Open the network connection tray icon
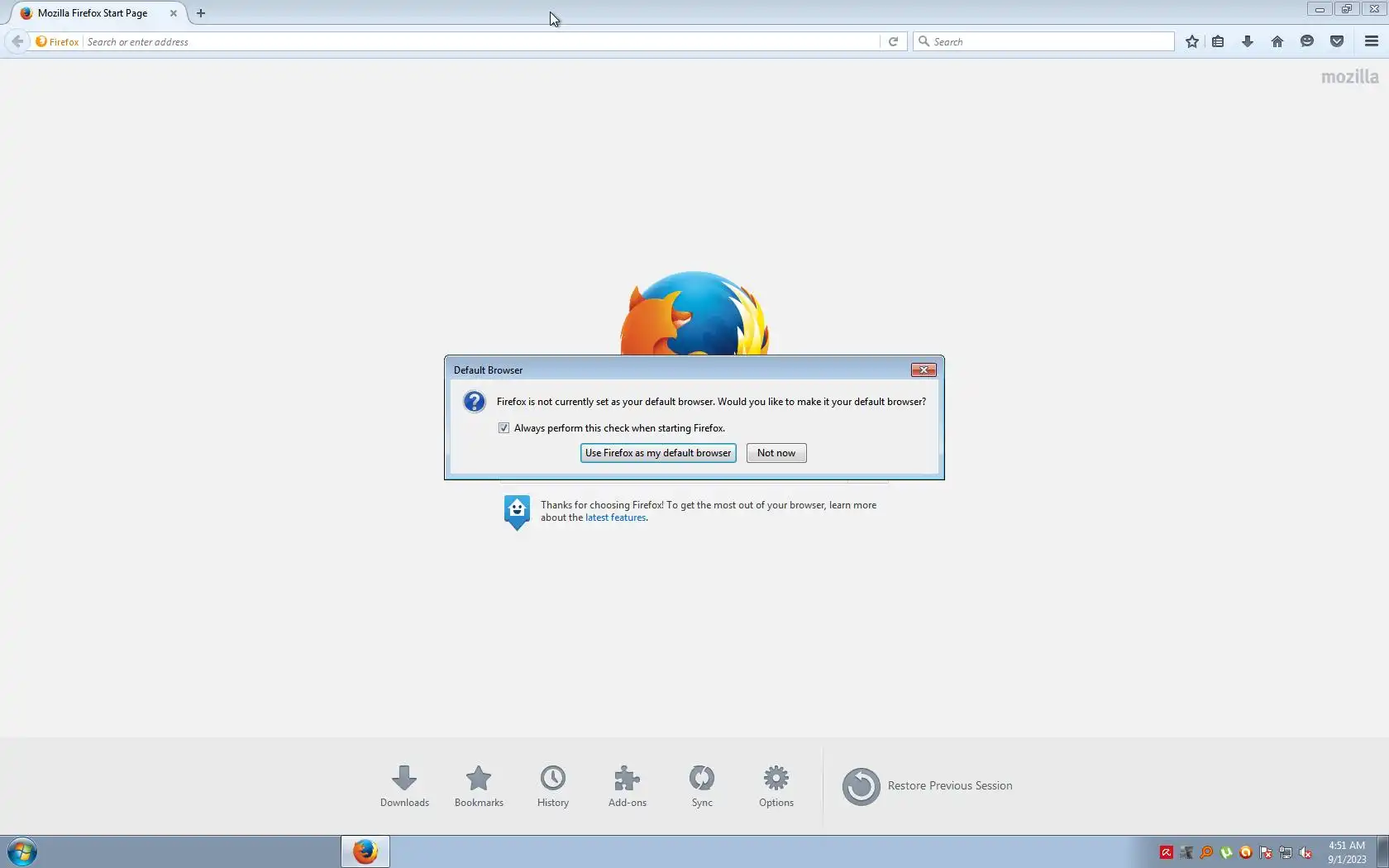Image resolution: width=1389 pixels, height=868 pixels. coord(1286,852)
